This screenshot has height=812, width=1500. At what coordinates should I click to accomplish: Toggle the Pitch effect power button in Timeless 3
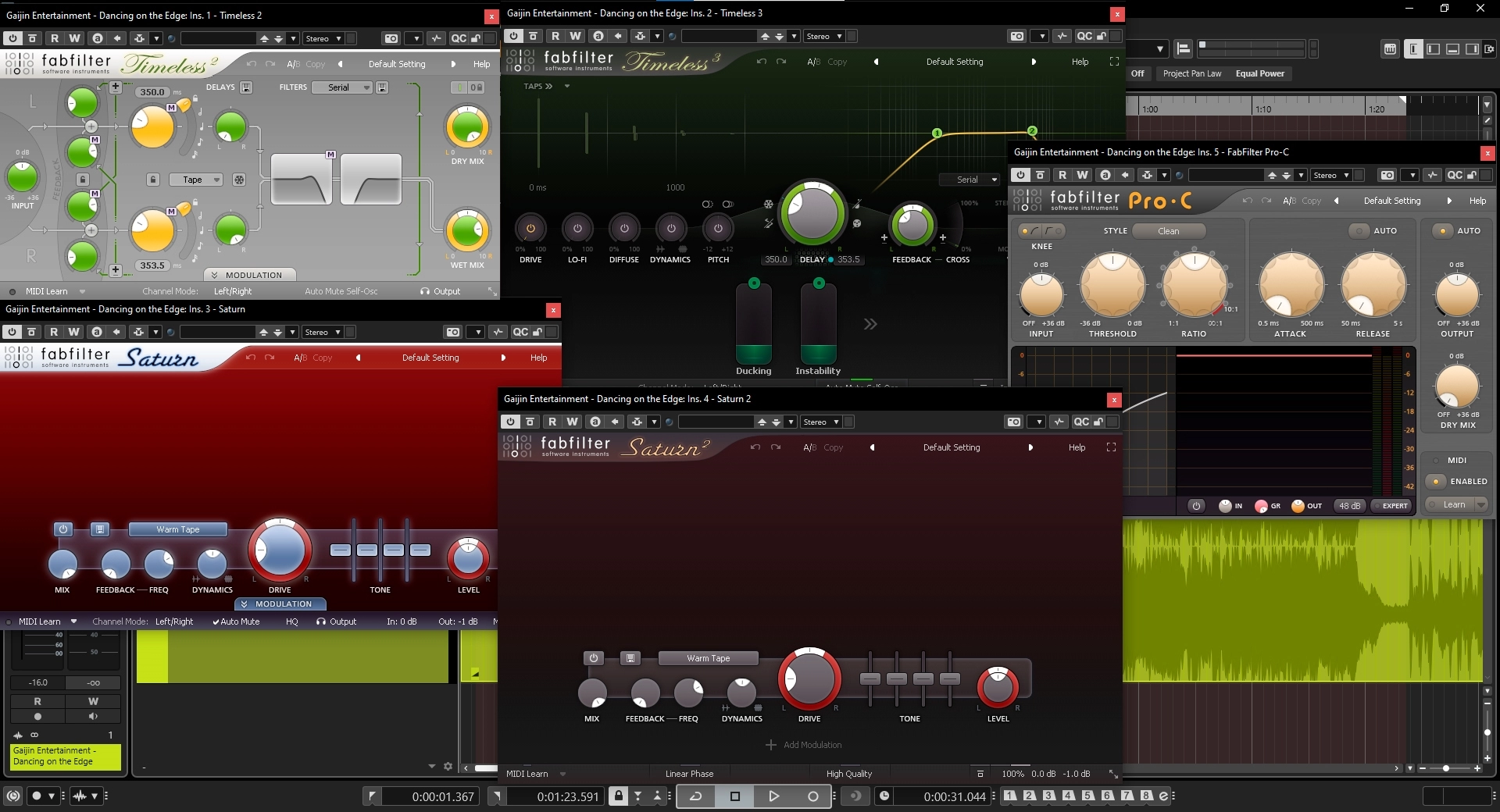click(x=718, y=228)
